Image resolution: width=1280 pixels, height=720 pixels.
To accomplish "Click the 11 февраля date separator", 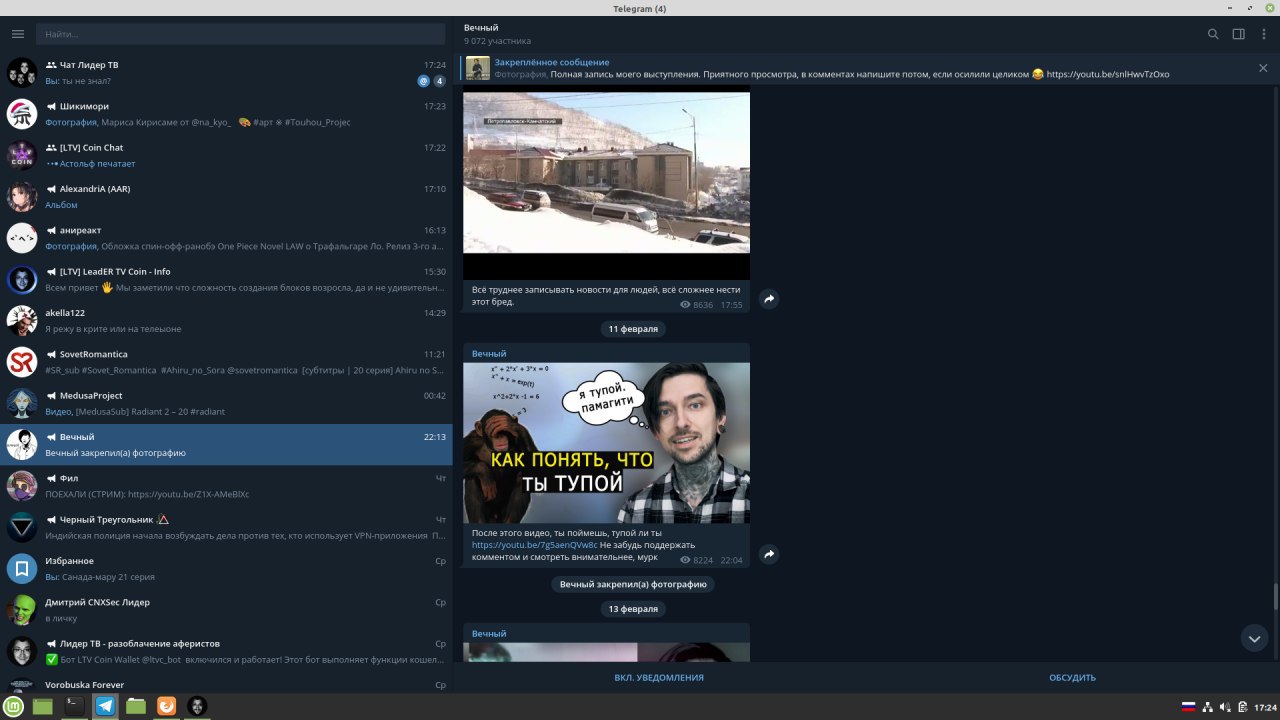I will (633, 329).
